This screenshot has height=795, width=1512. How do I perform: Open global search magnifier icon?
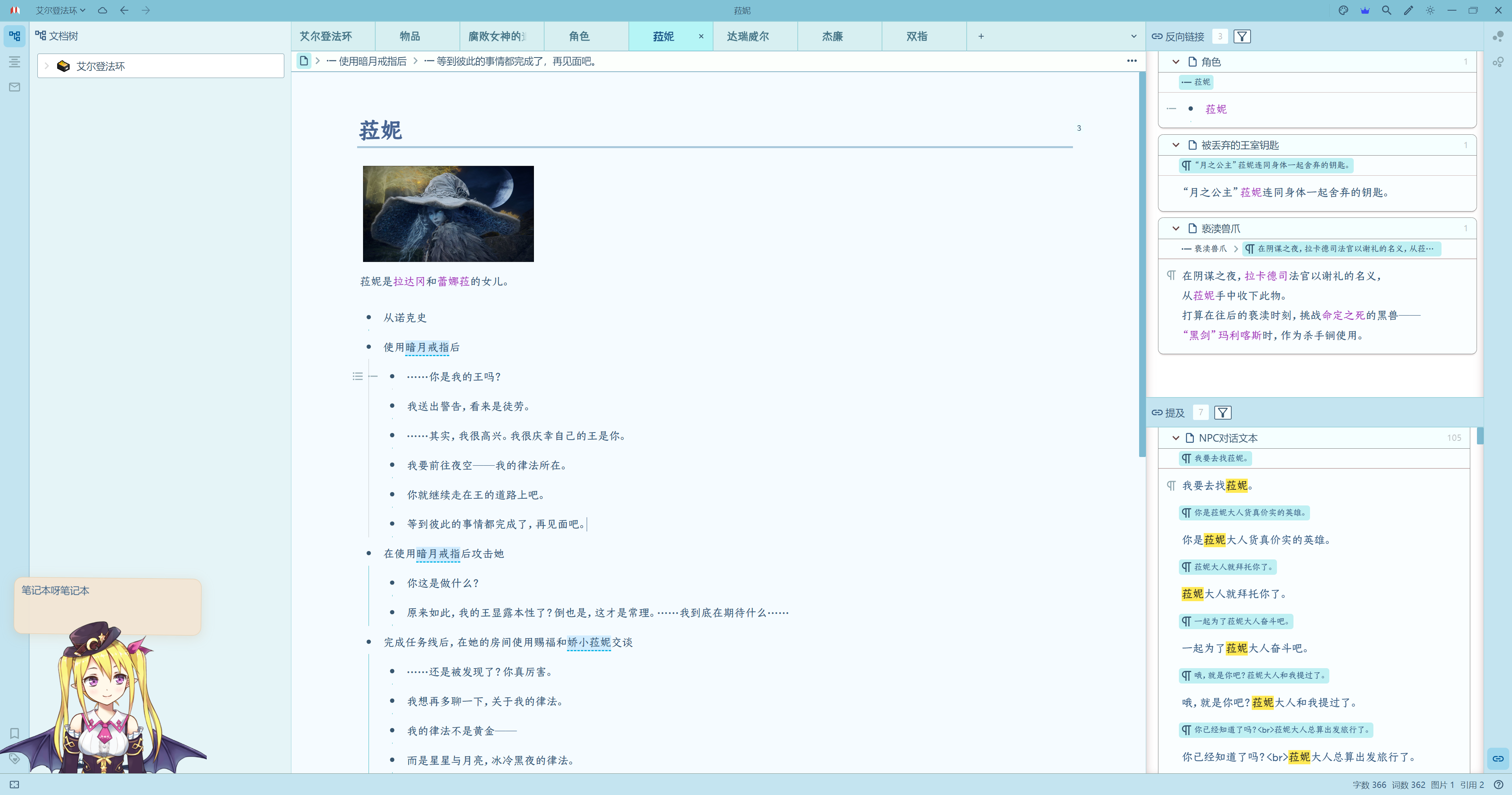coord(1386,10)
